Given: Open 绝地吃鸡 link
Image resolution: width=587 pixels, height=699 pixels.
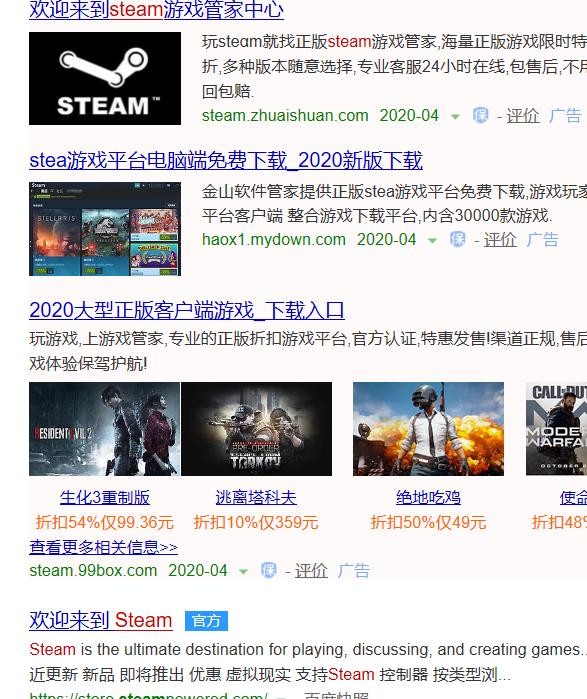Looking at the screenshot, I should click(428, 498).
